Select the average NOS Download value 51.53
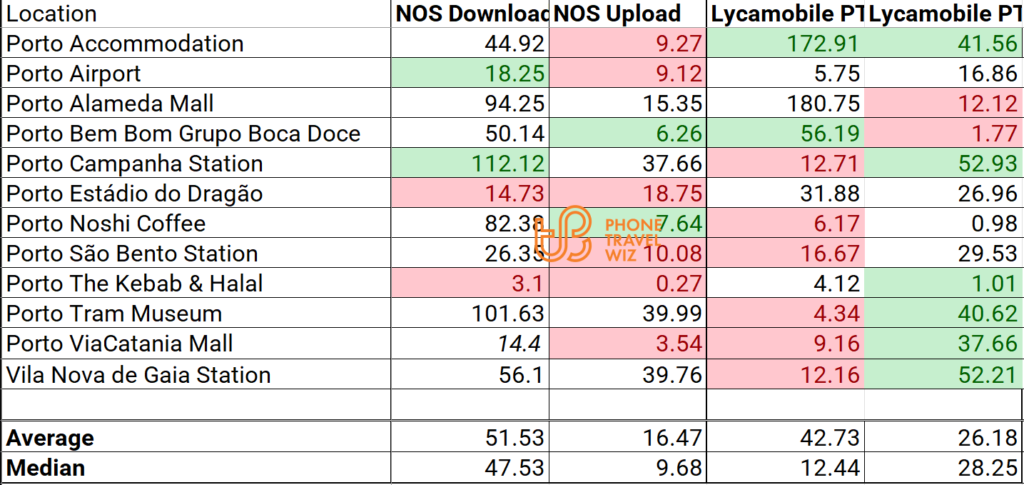Screen dimensions: 1024x485 pos(470,438)
